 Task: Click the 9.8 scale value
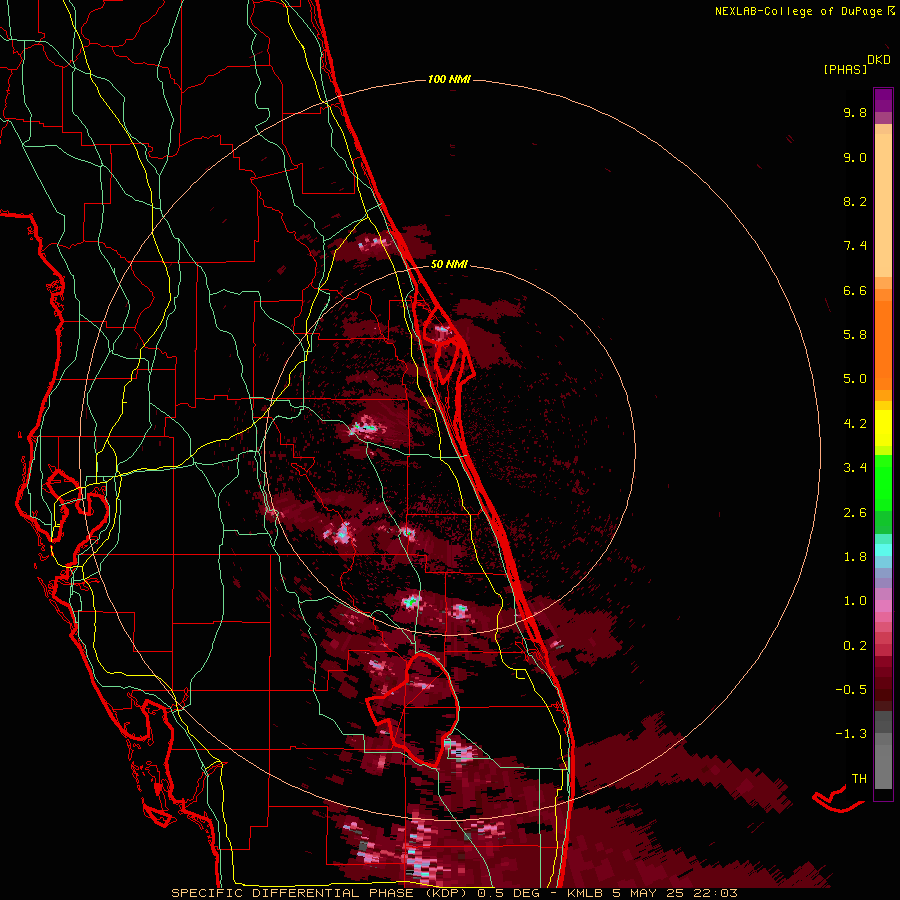855,112
